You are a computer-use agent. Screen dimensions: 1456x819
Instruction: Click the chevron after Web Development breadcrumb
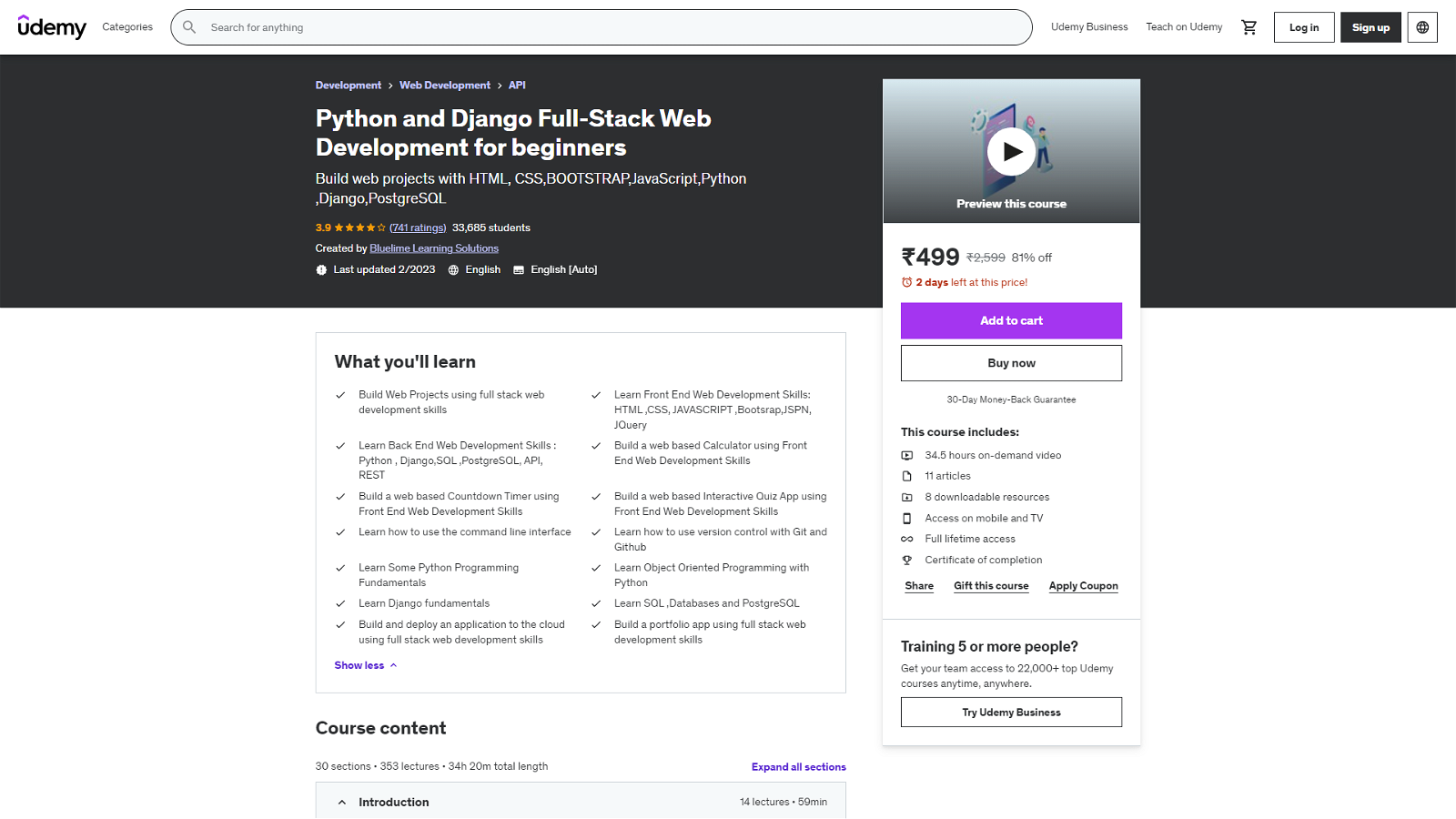(x=500, y=86)
